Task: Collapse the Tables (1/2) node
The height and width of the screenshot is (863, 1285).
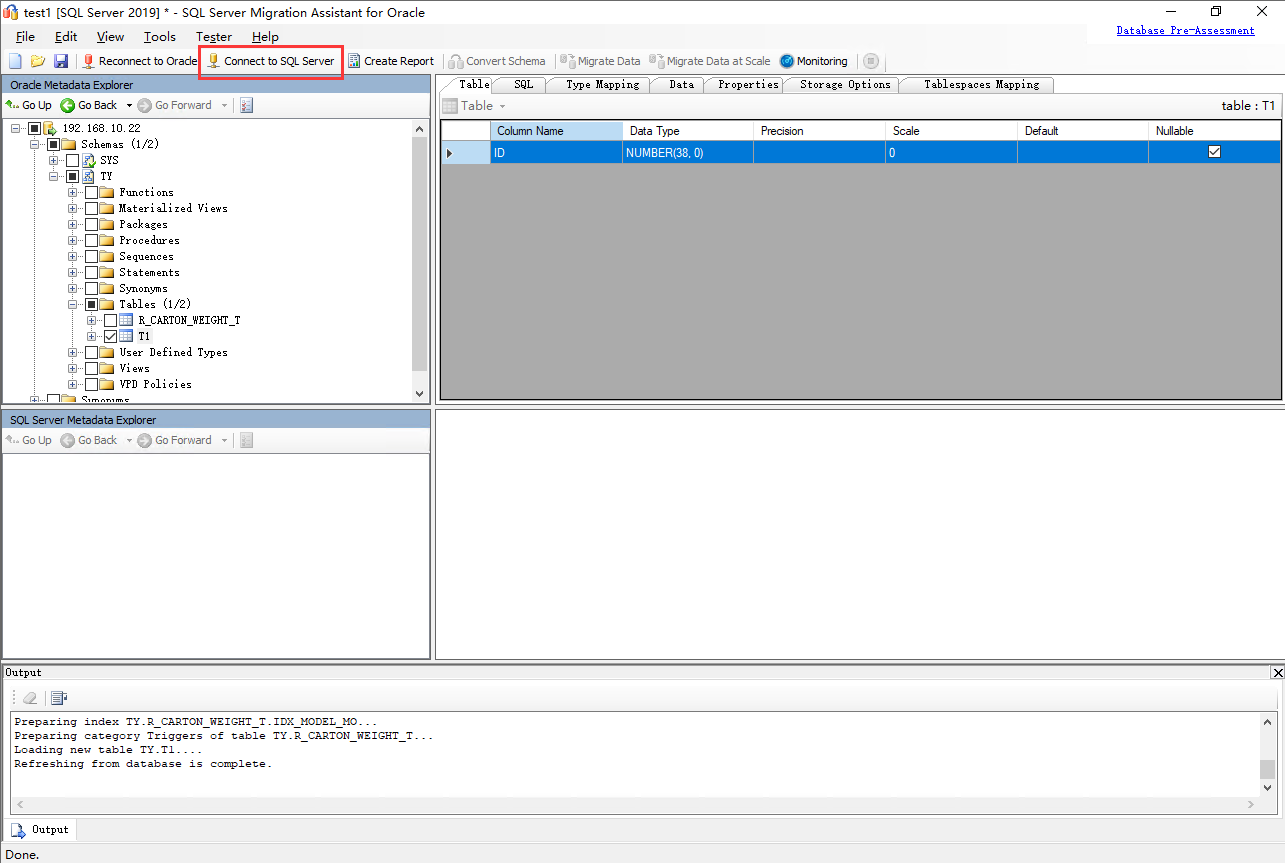Action: tap(73, 305)
